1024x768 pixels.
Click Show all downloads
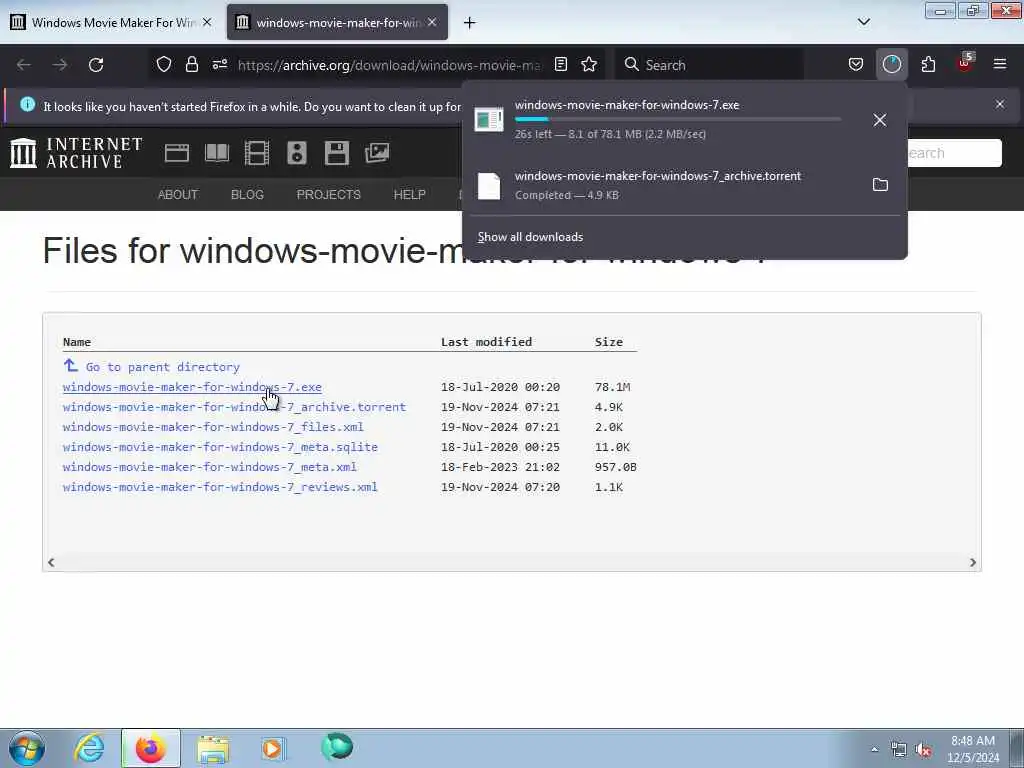[x=530, y=237]
